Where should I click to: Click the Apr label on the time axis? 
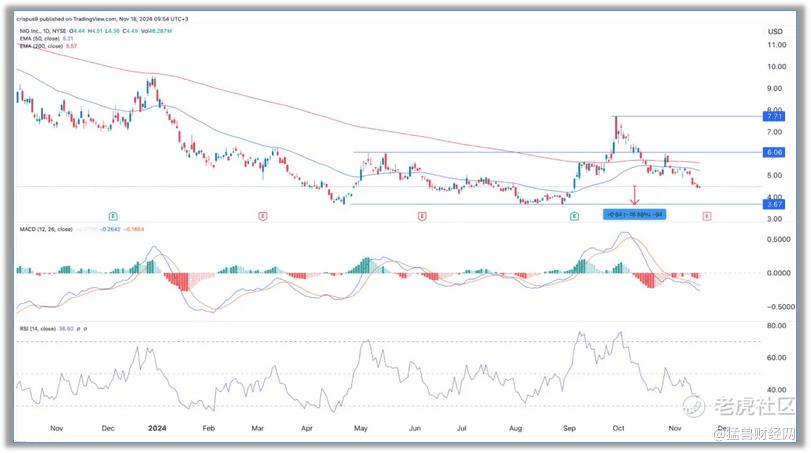tap(307, 428)
